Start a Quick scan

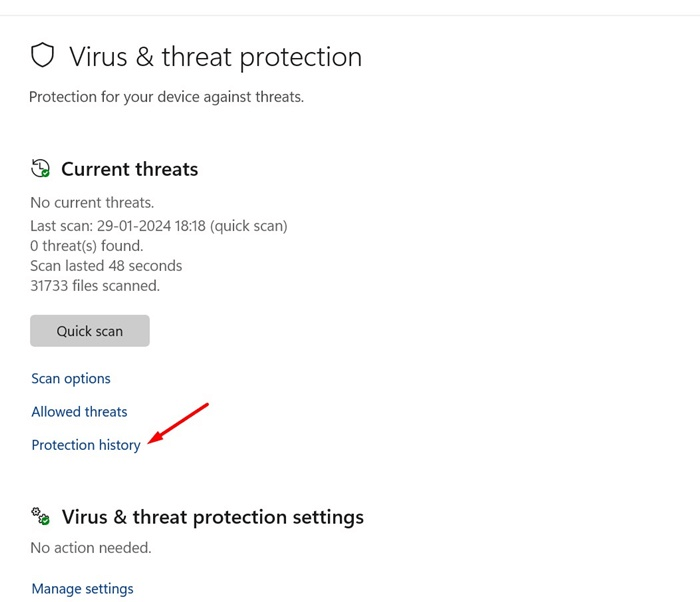pos(90,331)
